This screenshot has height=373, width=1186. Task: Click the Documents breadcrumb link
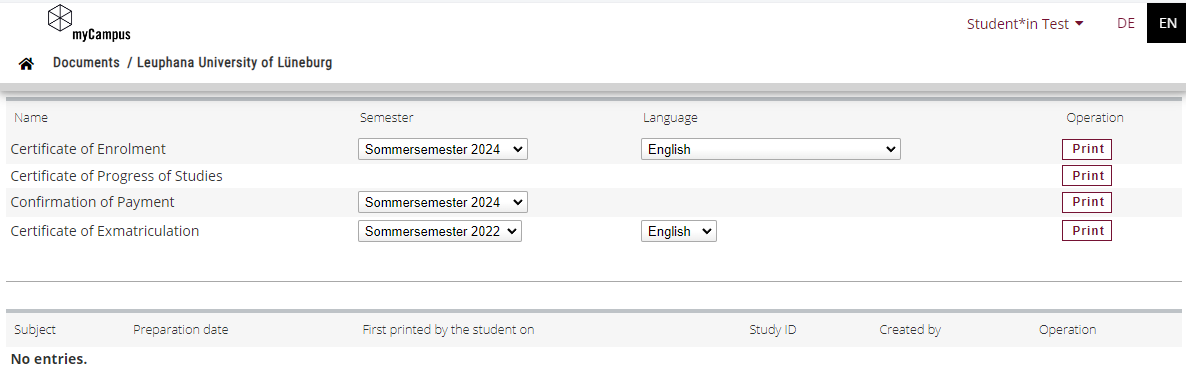[86, 63]
